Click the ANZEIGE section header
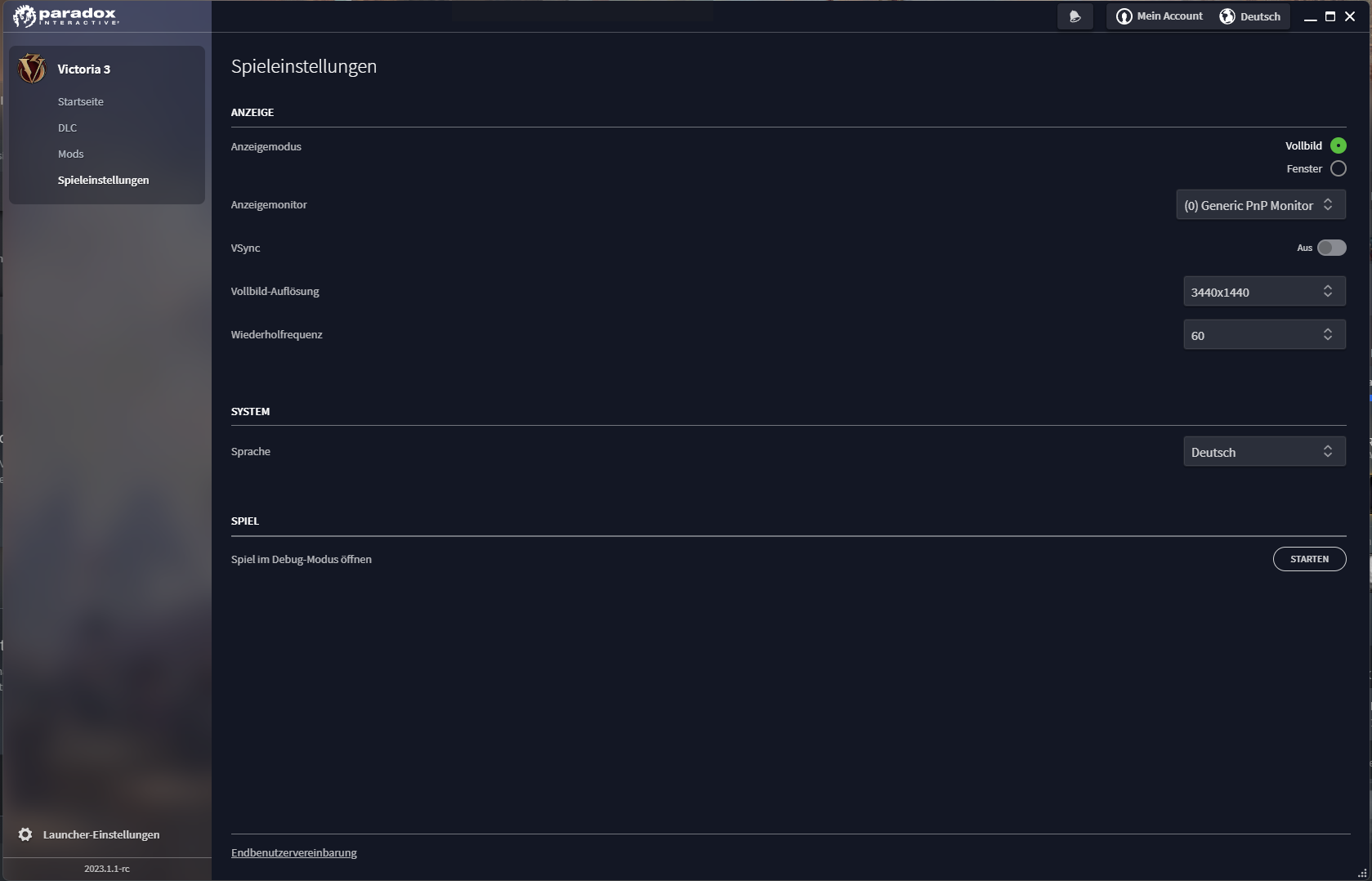The width and height of the screenshot is (1372, 881). pyautogui.click(x=253, y=112)
